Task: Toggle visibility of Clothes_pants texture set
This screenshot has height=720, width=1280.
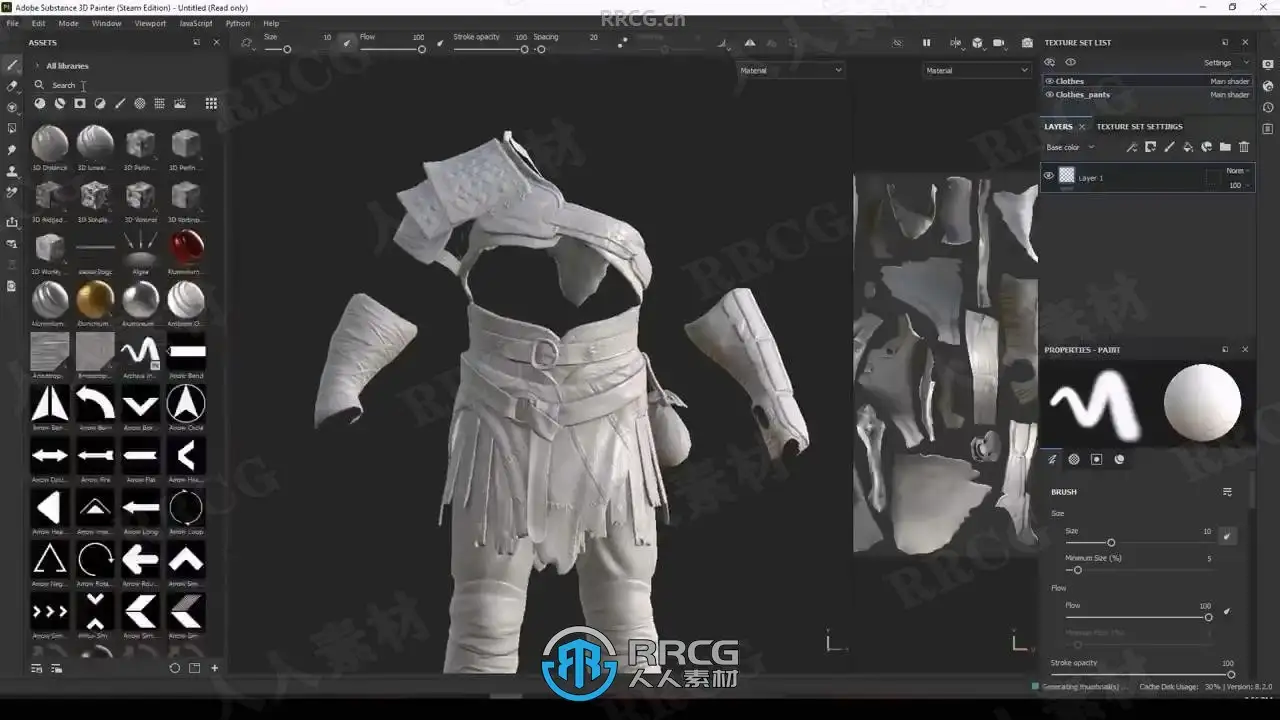Action: [1049, 95]
